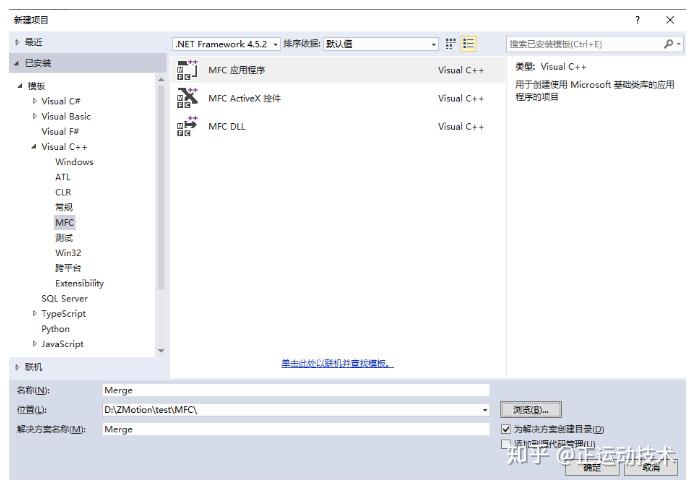Click the tree scrollbar up arrow
The image size is (694, 484).
point(161,80)
